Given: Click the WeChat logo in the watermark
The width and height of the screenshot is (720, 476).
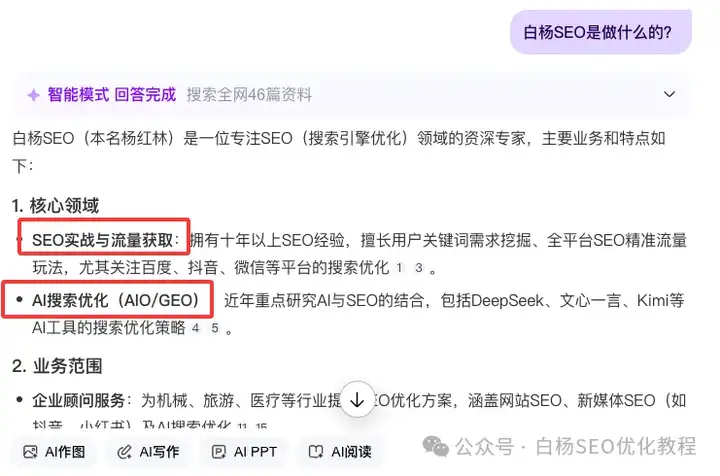Looking at the screenshot, I should (435, 446).
